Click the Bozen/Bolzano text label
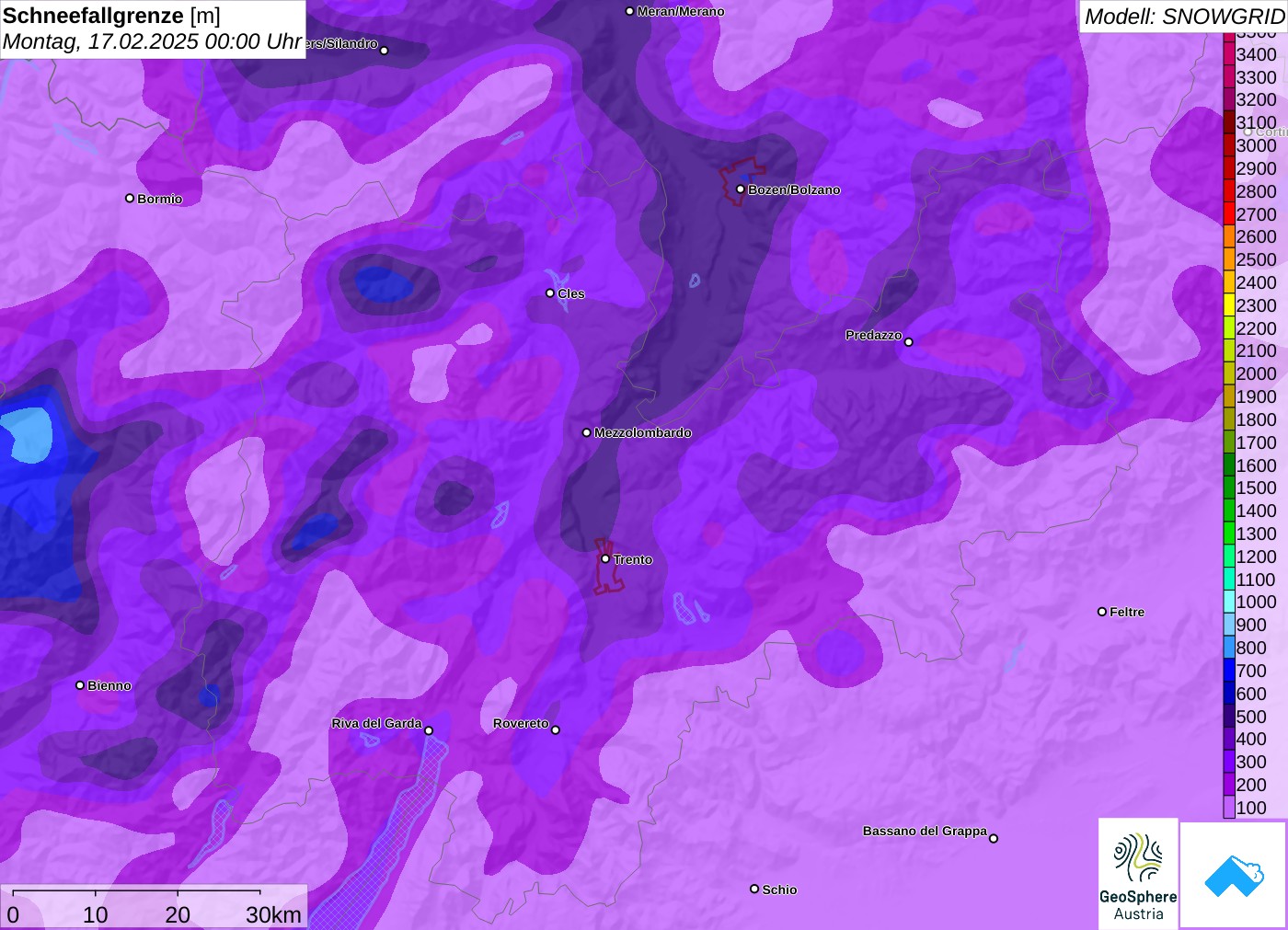This screenshot has height=930, width=1288. (794, 189)
